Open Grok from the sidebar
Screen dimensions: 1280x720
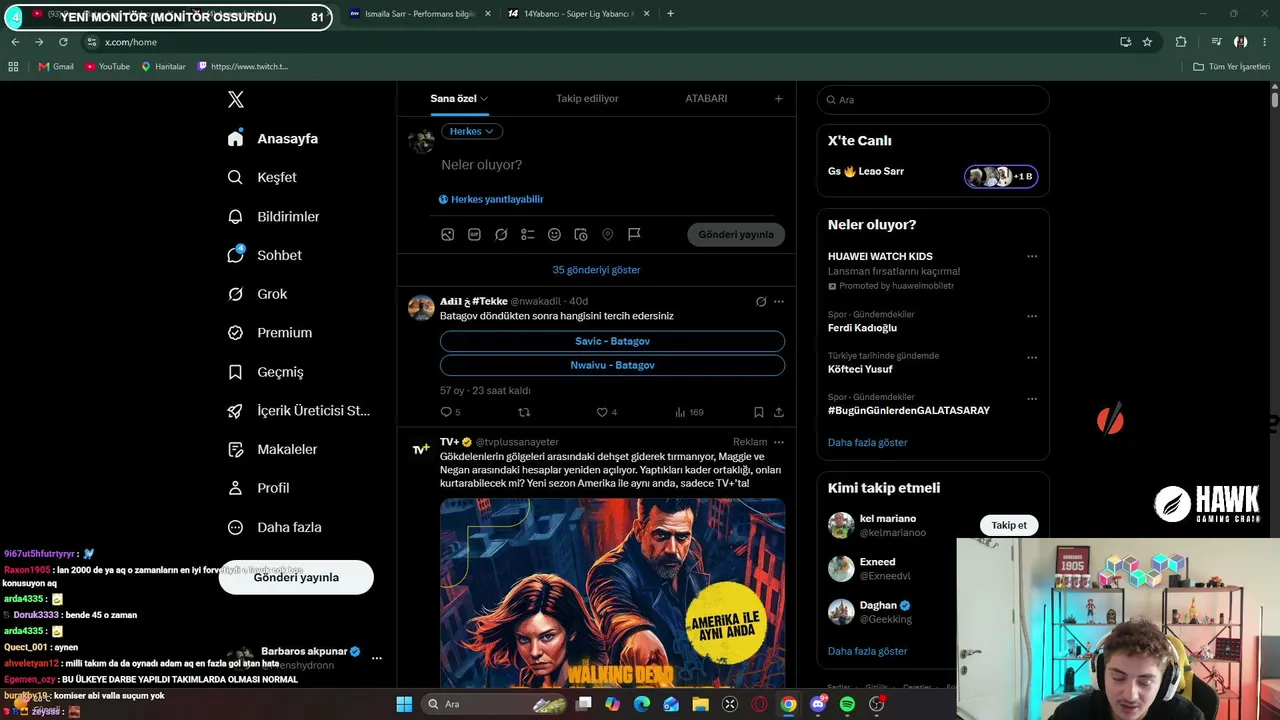(257, 294)
